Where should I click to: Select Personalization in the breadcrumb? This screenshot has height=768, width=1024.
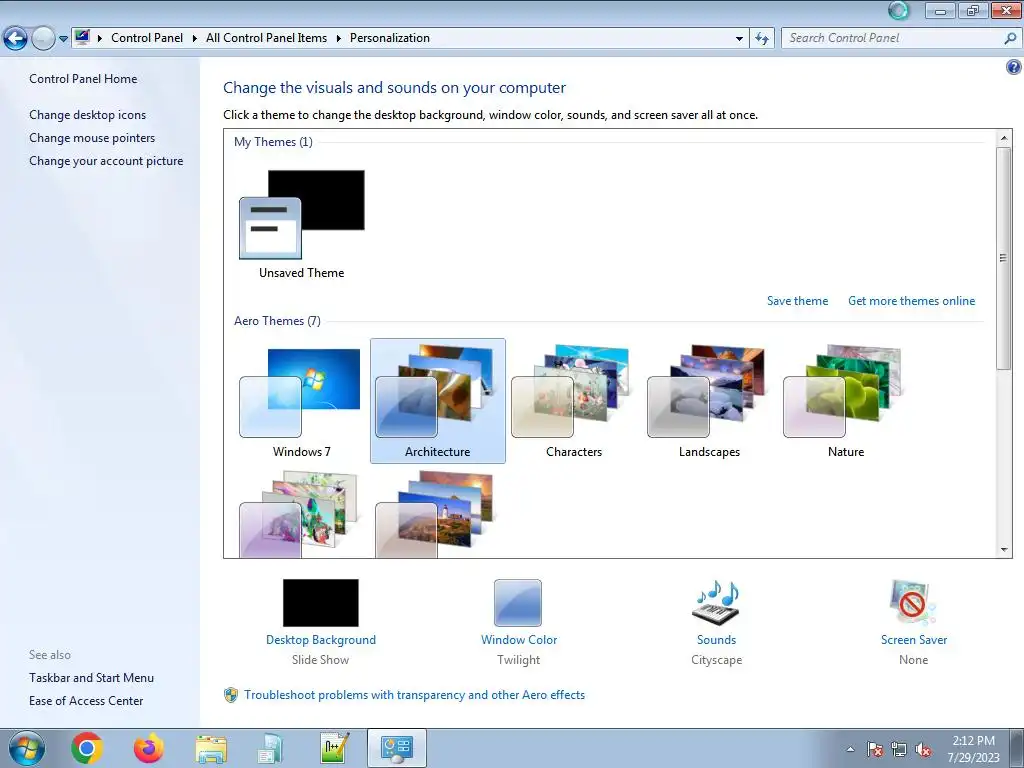pos(390,38)
